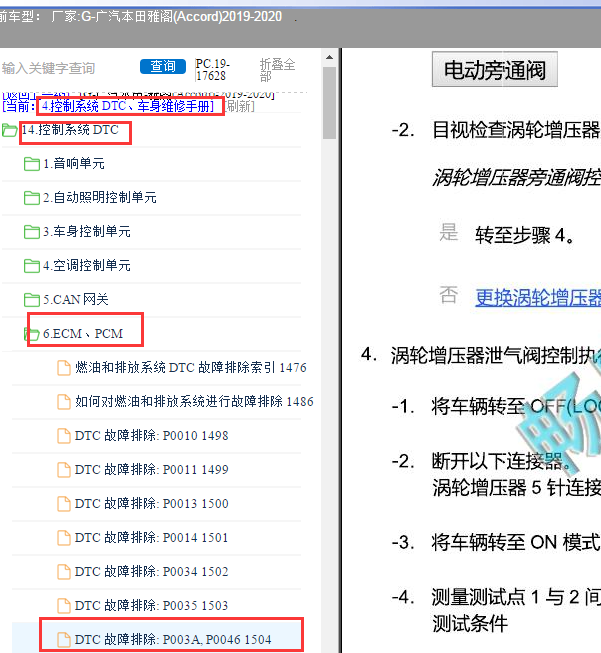The height and width of the screenshot is (653, 601).
Task: Expand folder icon of 3.车身控制单元
Action: click(x=32, y=232)
